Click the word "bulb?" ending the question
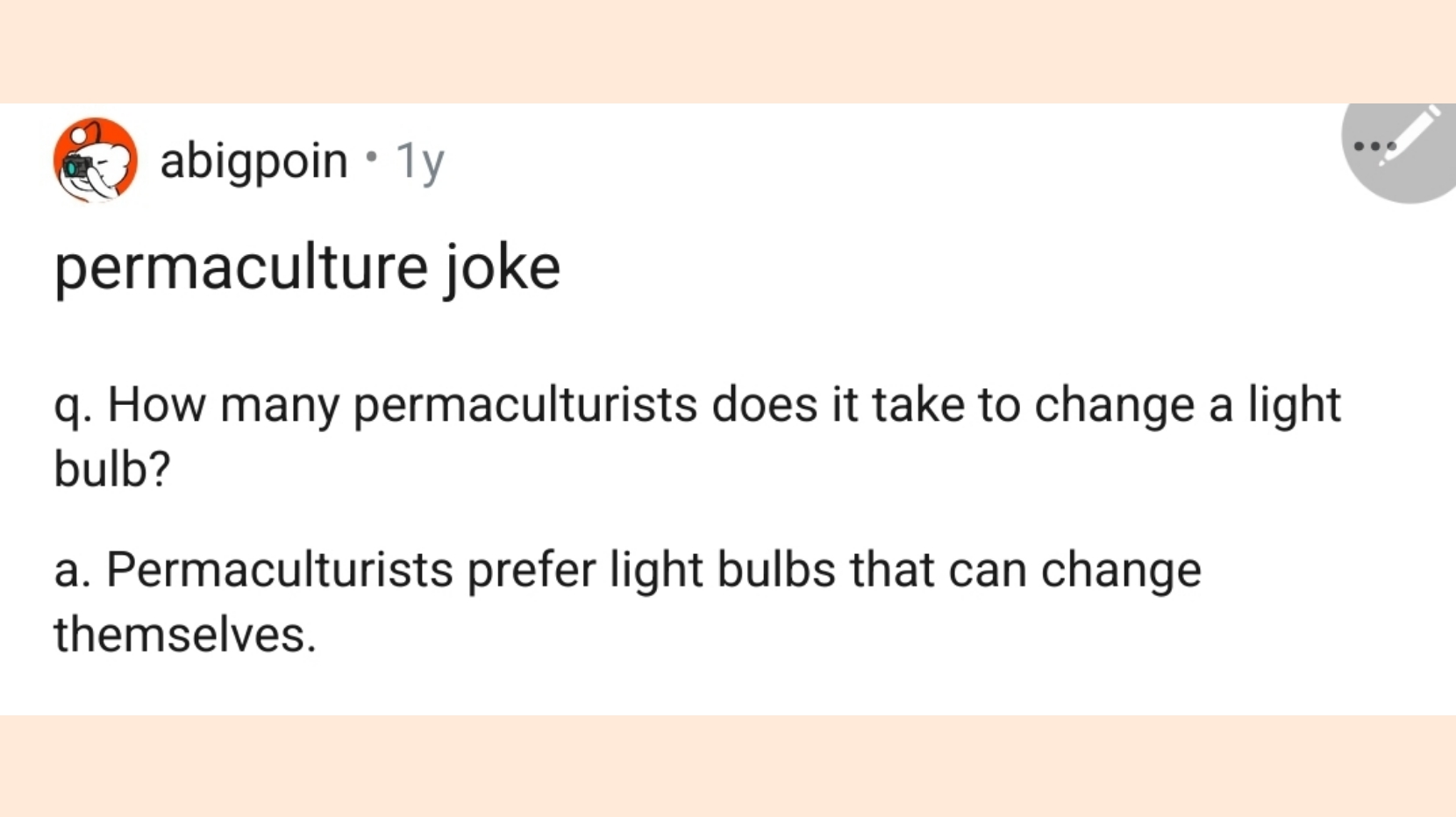This screenshot has height=817, width=1456. 112,469
